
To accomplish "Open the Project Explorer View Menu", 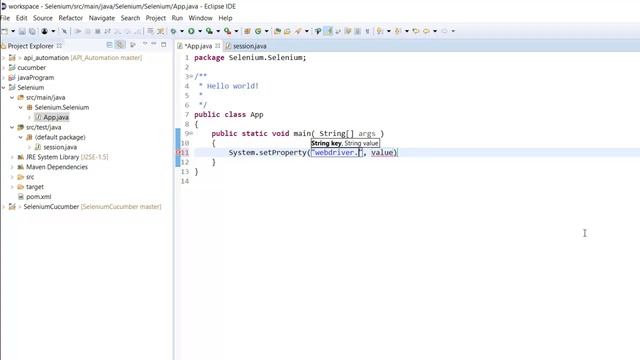I will coord(145,44).
